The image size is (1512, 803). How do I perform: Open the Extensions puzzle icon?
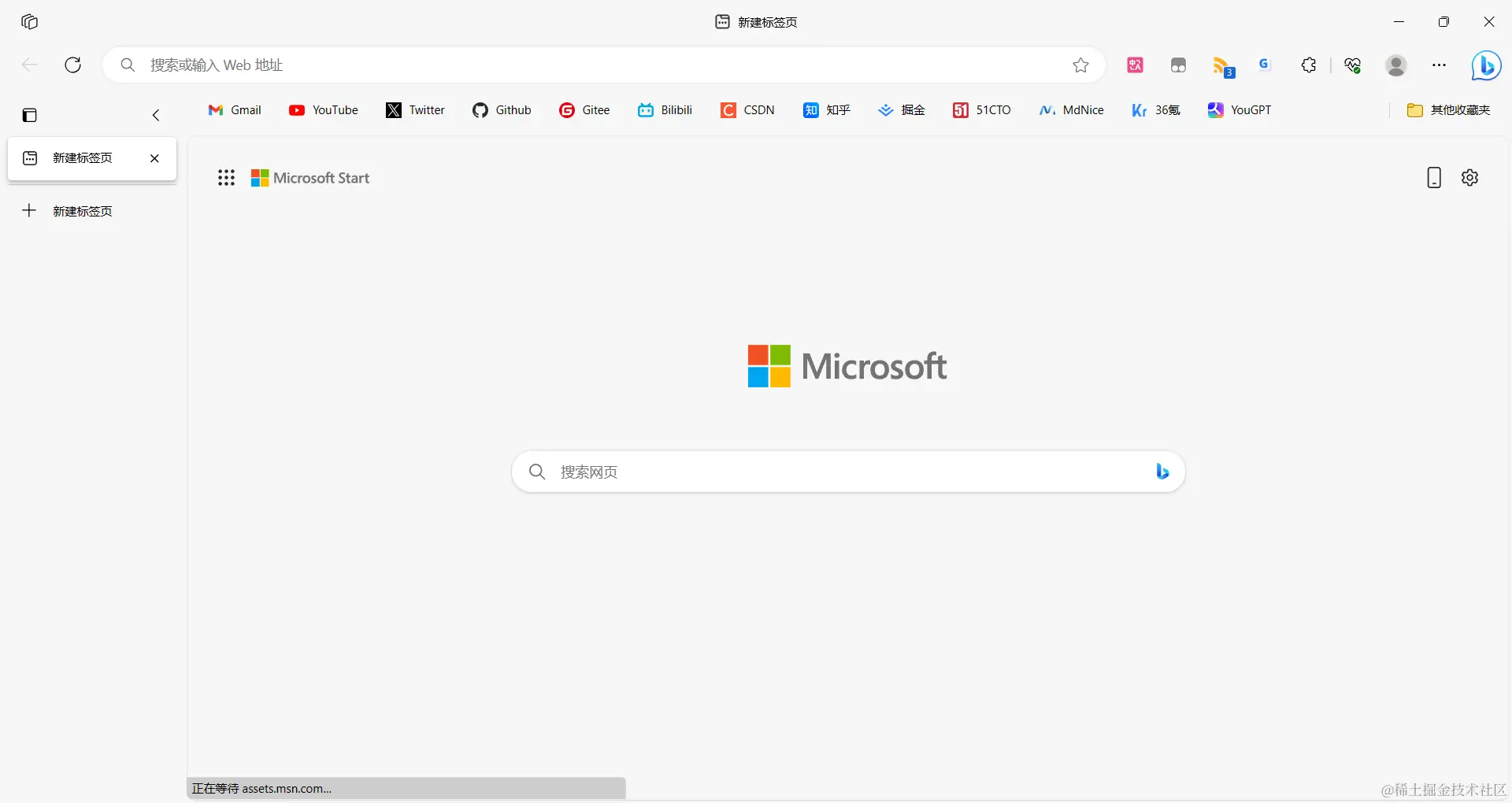point(1309,65)
